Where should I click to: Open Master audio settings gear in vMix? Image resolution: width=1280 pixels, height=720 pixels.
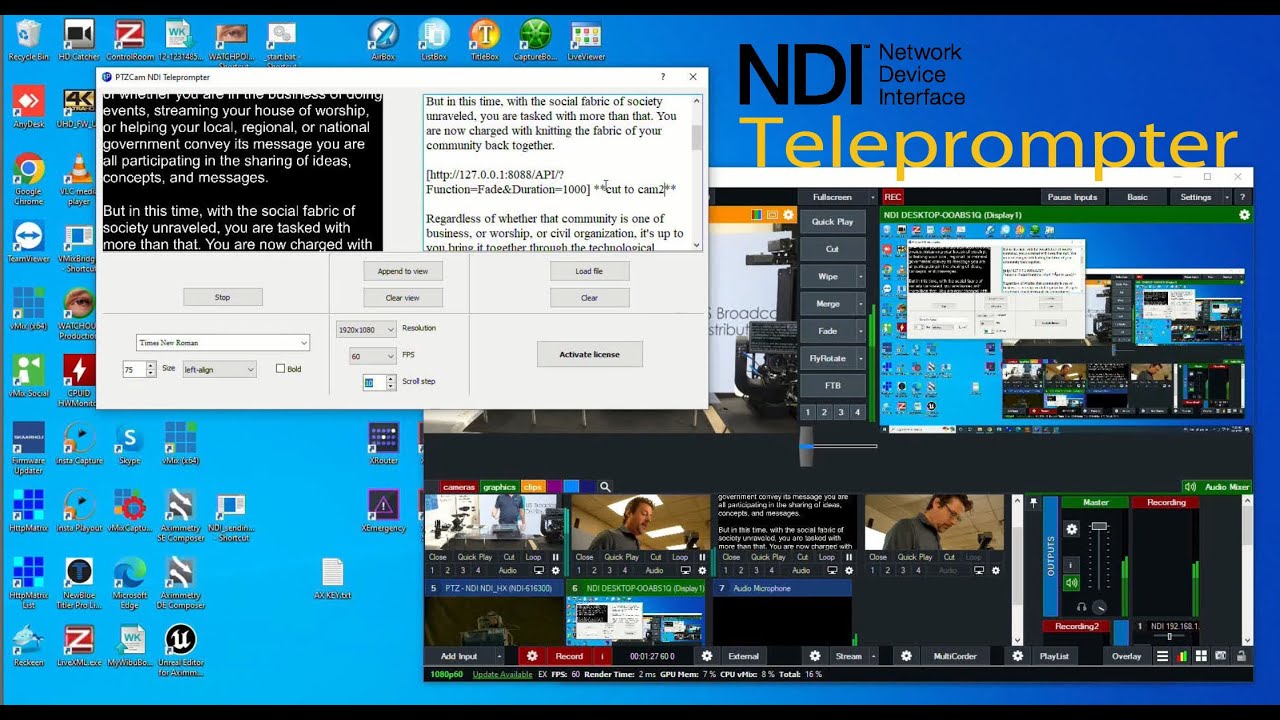click(1072, 529)
